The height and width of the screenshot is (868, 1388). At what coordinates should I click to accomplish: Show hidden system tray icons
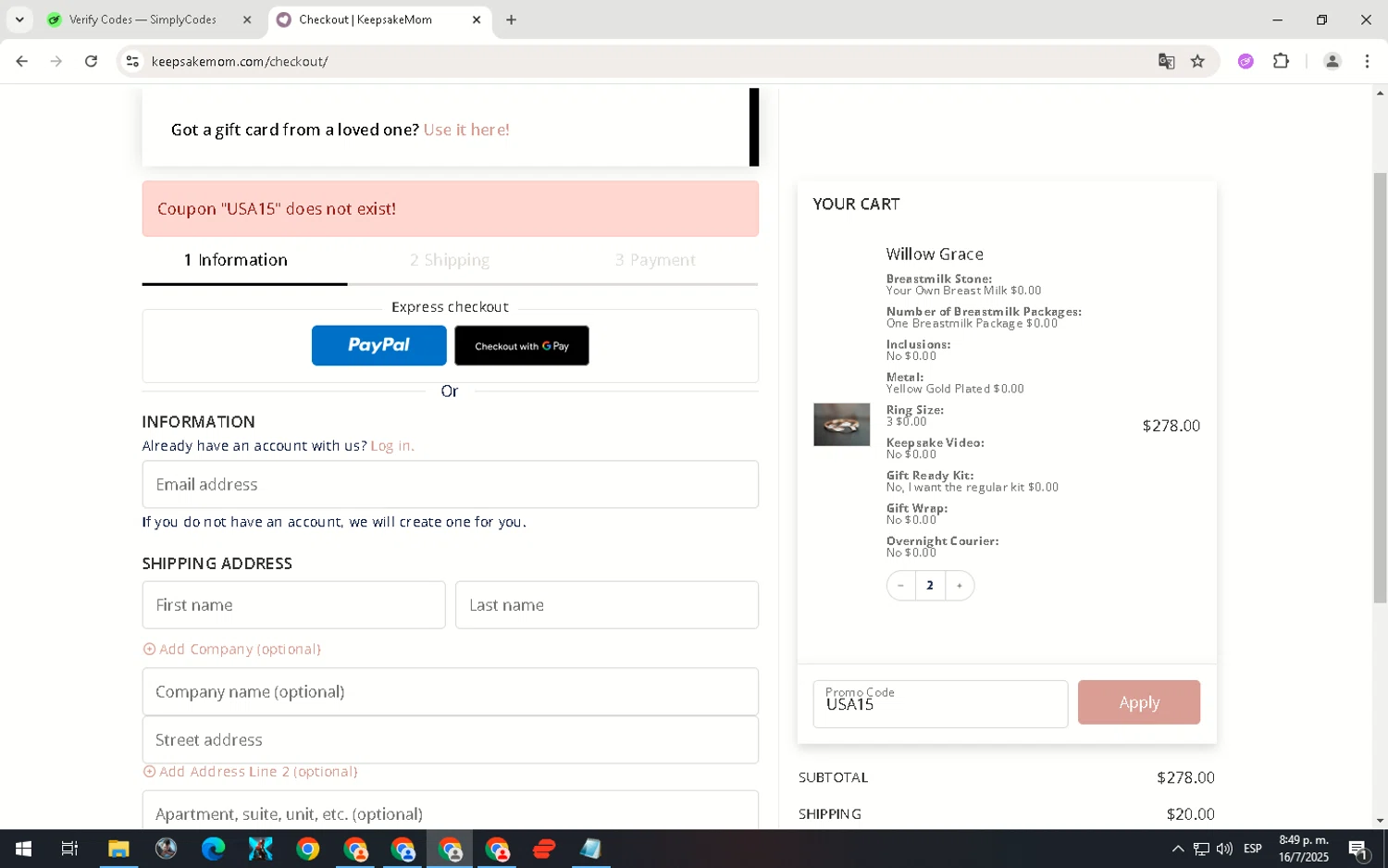[1177, 849]
